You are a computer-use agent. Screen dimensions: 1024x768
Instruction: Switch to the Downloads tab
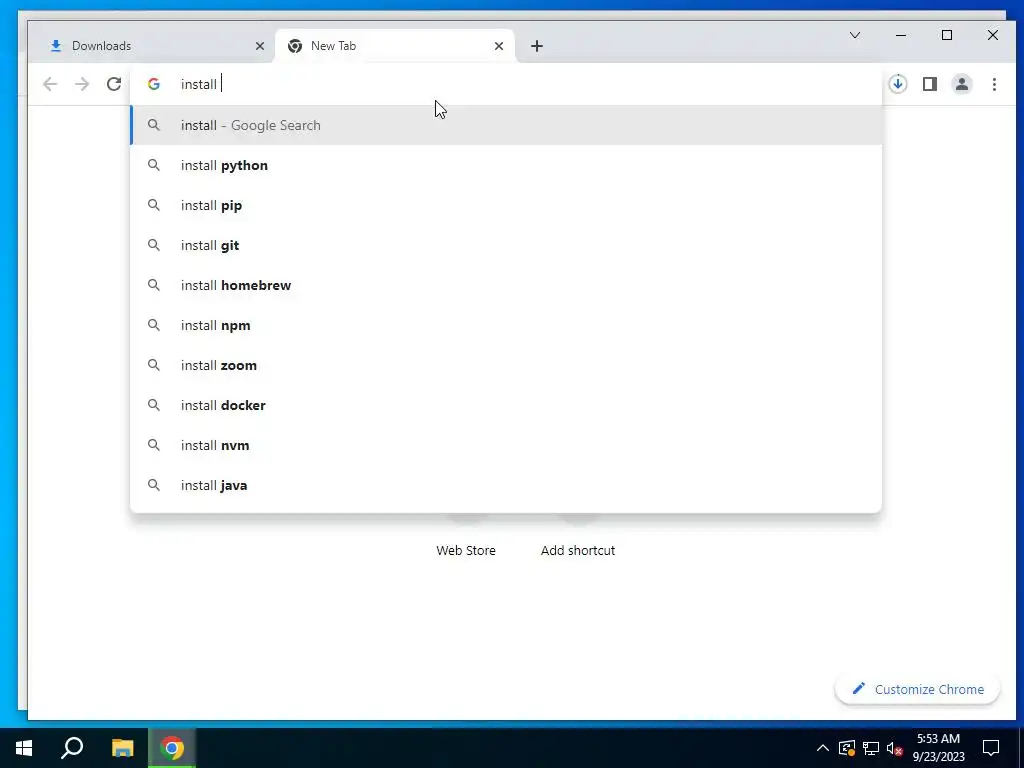tap(152, 46)
